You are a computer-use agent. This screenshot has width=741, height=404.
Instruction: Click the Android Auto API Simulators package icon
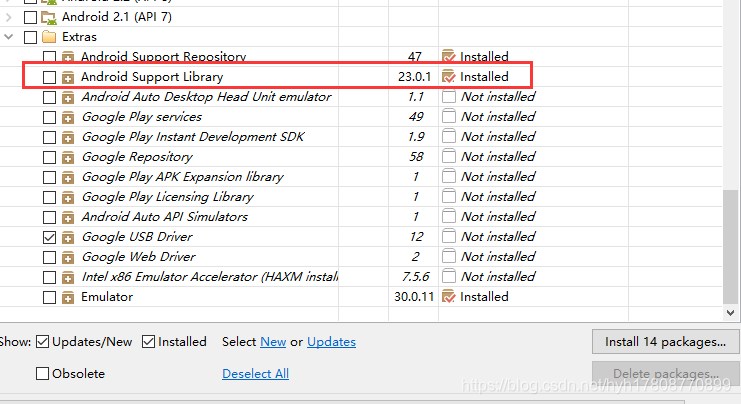pos(68,217)
